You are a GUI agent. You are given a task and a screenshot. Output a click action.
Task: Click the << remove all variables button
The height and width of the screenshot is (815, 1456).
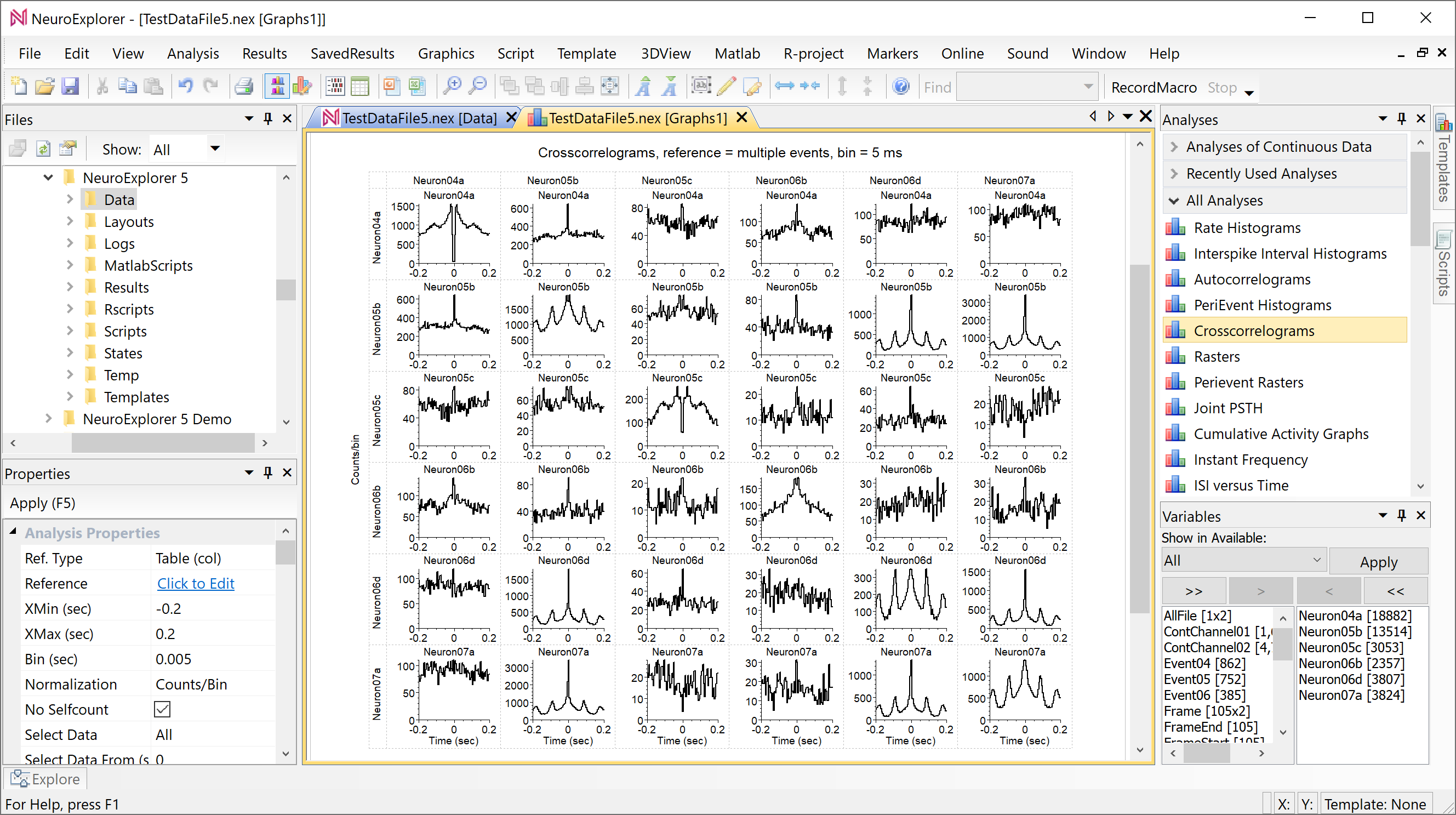pos(1396,591)
